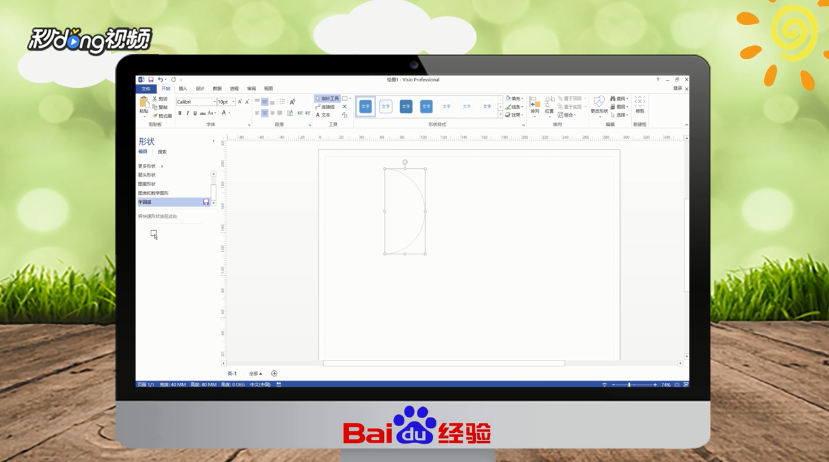Image resolution: width=829 pixels, height=462 pixels.
Task: Paste from the clipboard with 粘贴
Action: pos(144,105)
